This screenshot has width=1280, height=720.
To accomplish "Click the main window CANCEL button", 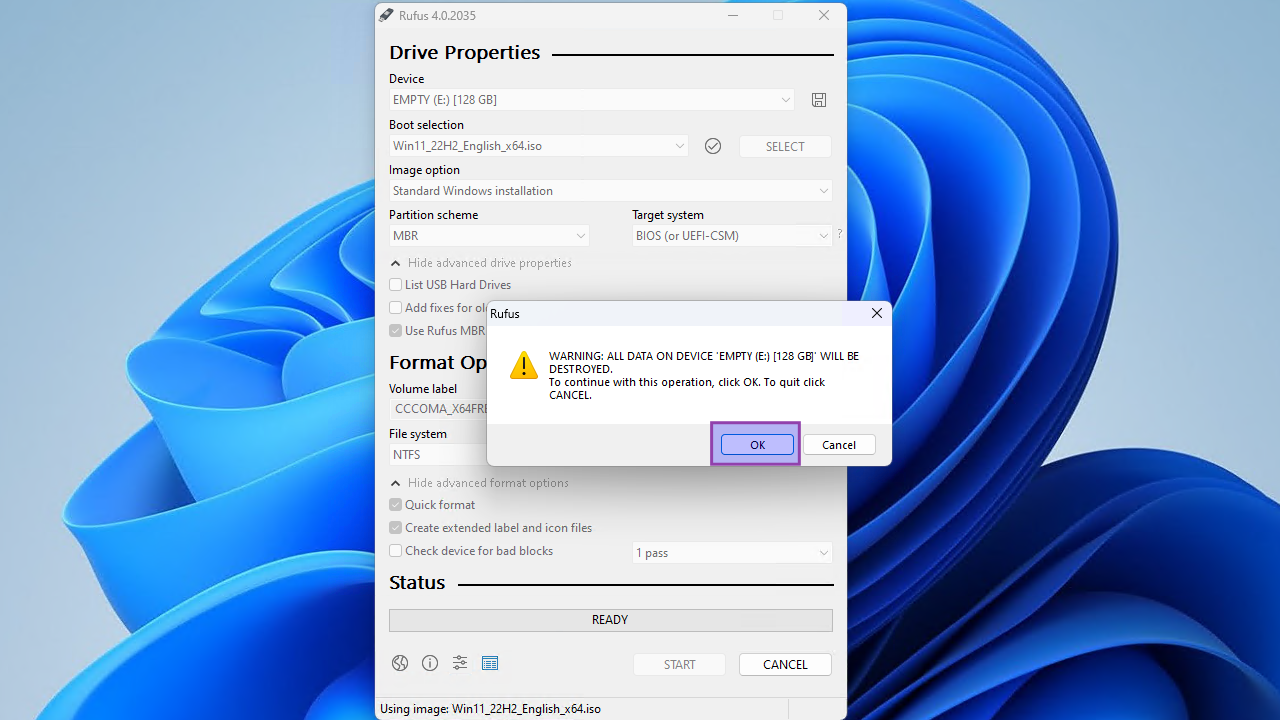I will tap(785, 665).
